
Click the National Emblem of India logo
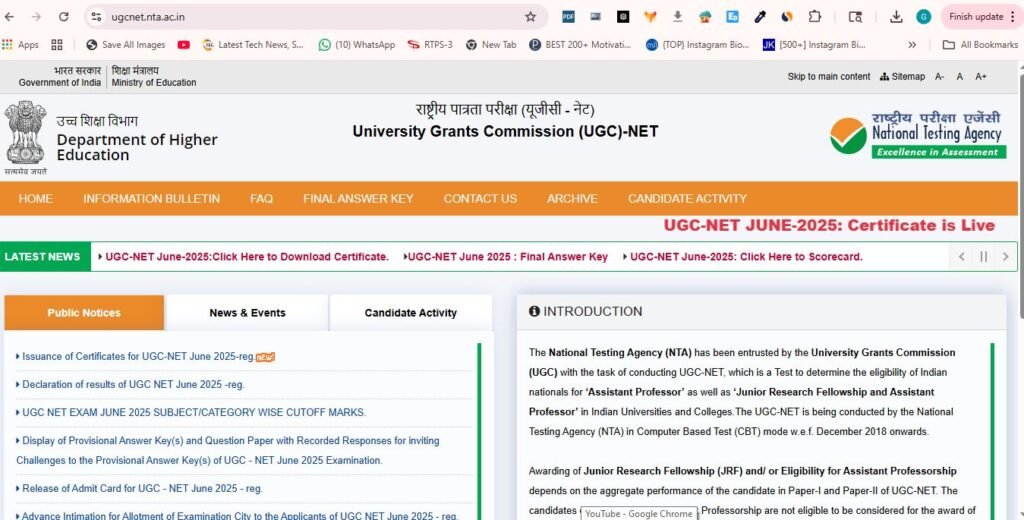coord(25,137)
